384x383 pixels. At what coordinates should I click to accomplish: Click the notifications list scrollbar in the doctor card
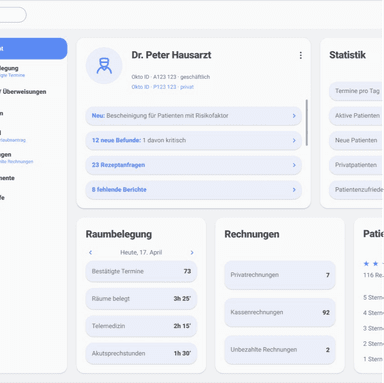point(306,122)
